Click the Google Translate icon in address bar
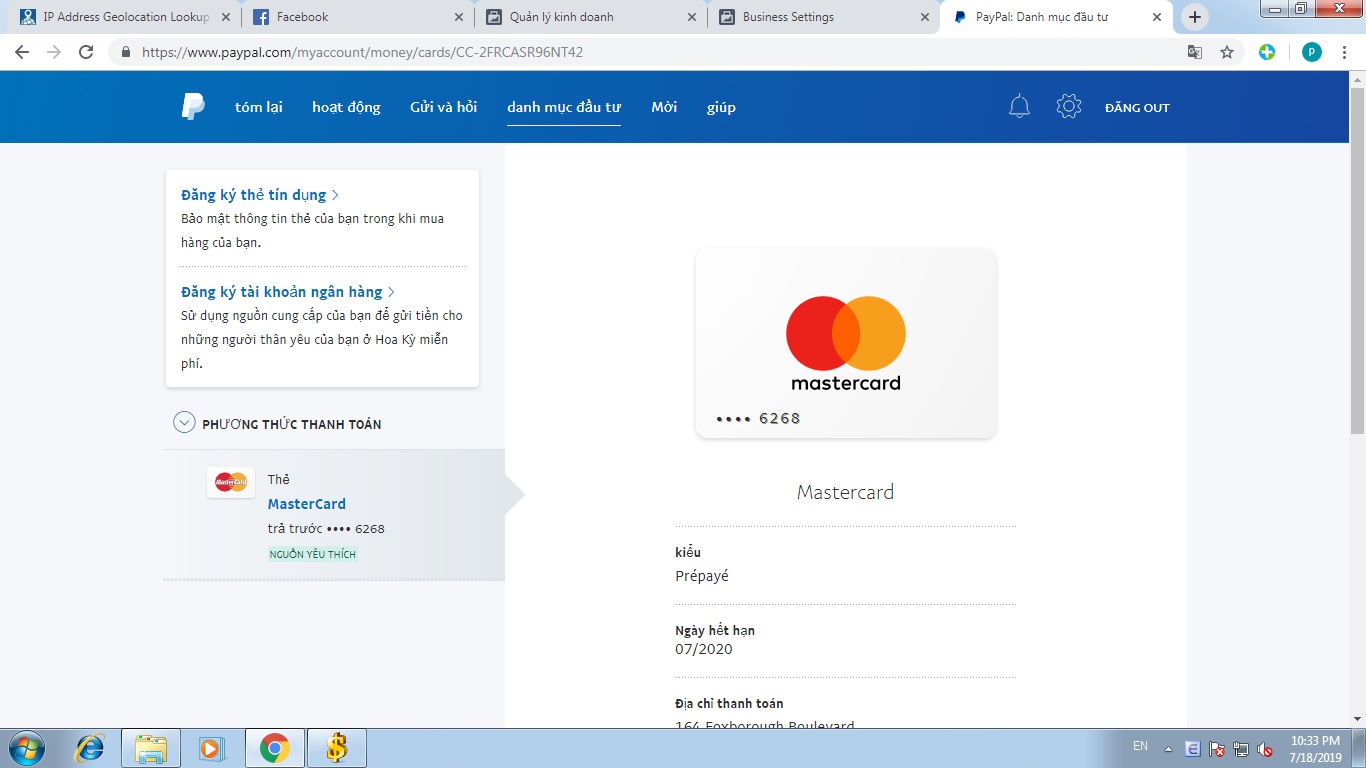The height and width of the screenshot is (768, 1366). click(1195, 52)
